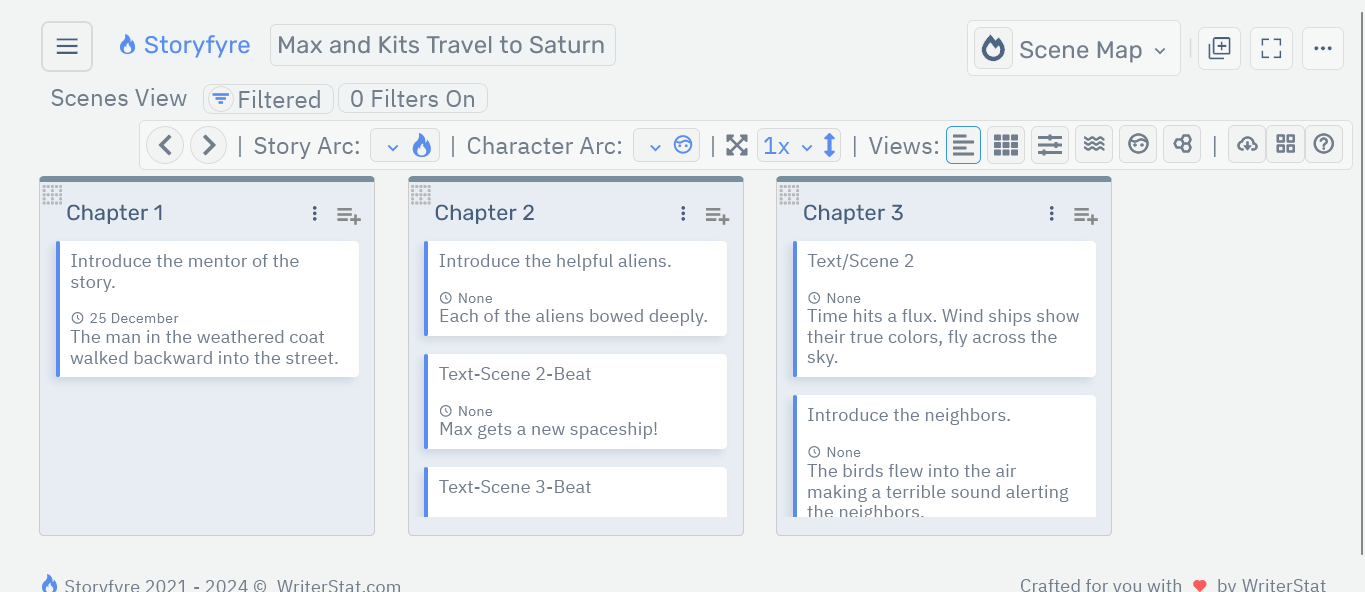The image size is (1365, 592).
Task: Click the duplicate/add board icon at top right
Action: 1219,48
